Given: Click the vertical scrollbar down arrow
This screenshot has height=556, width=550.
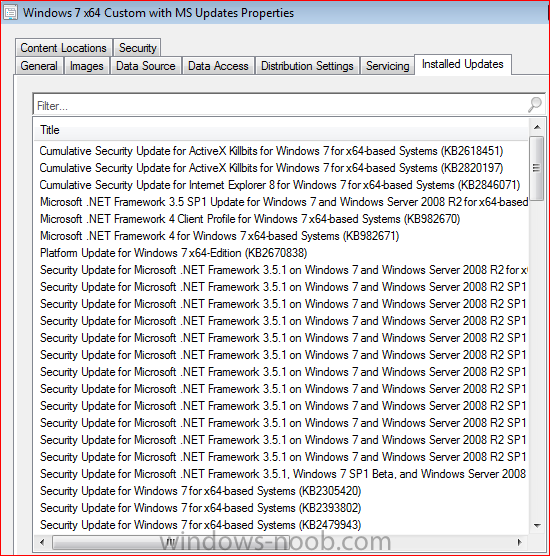Looking at the screenshot, I should click(537, 526).
